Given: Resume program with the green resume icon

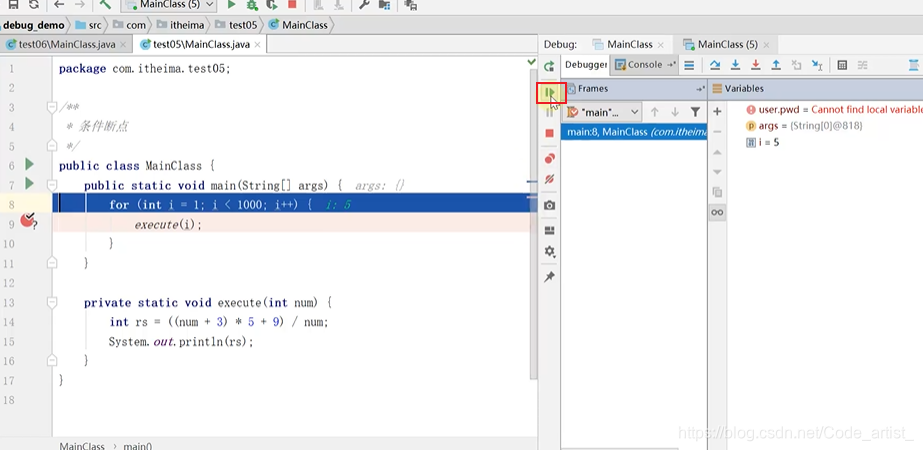Looking at the screenshot, I should coord(549,92).
